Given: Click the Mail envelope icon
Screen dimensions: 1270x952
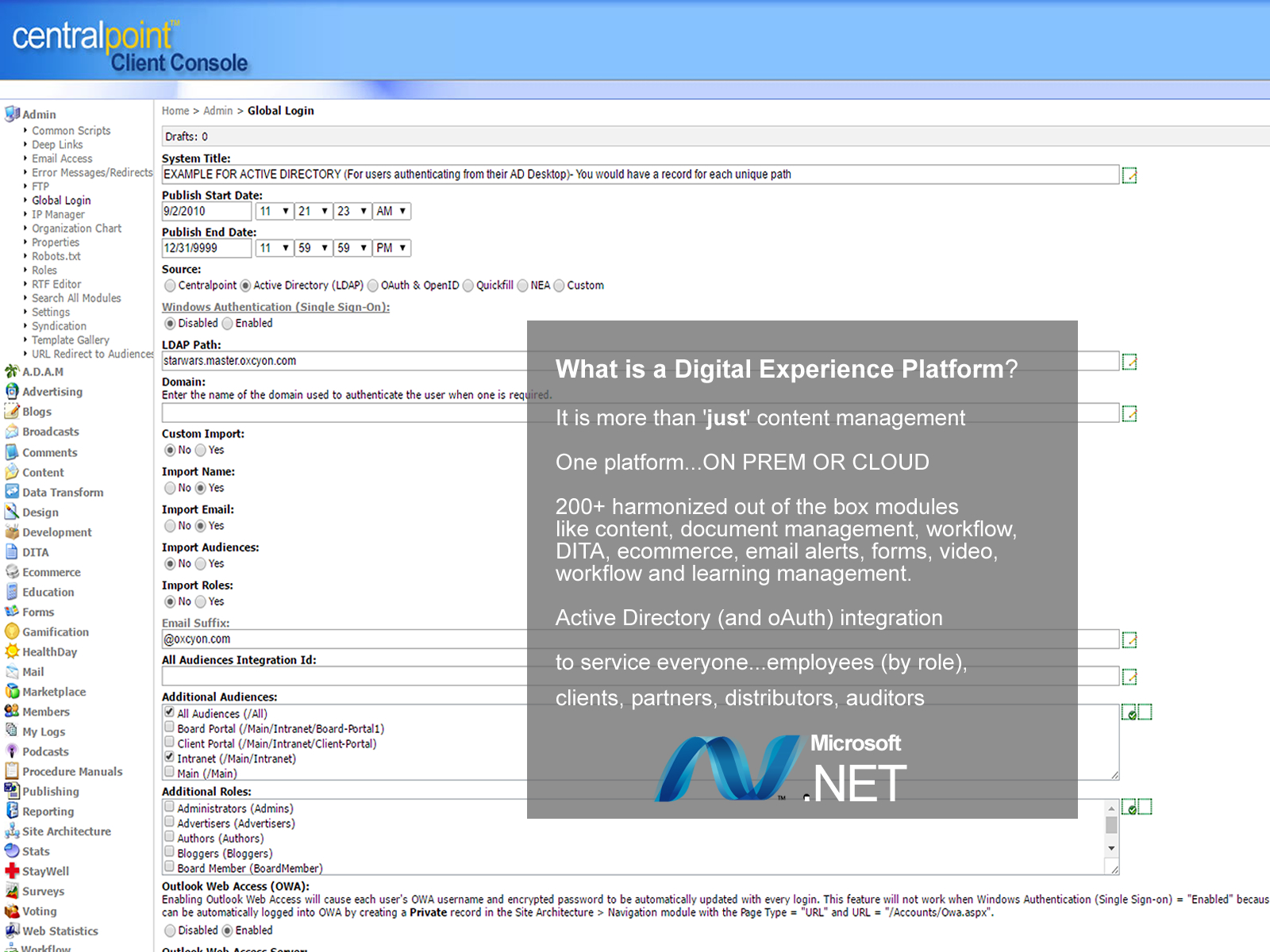Looking at the screenshot, I should [12, 671].
